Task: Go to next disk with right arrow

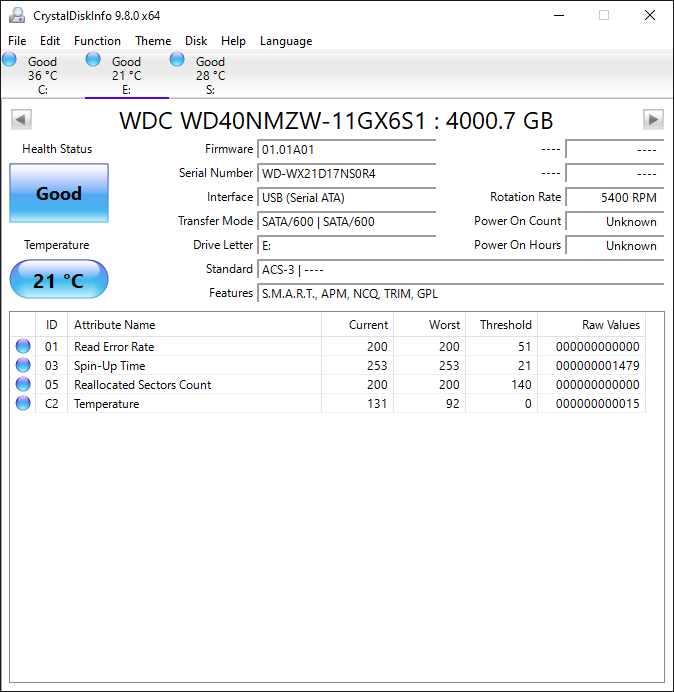Action: 653,120
